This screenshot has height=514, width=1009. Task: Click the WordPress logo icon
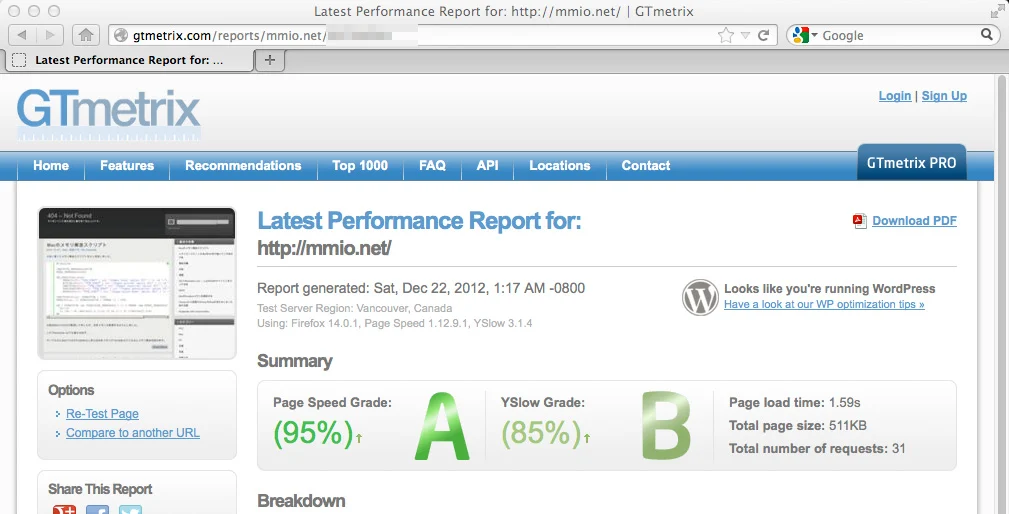[700, 297]
